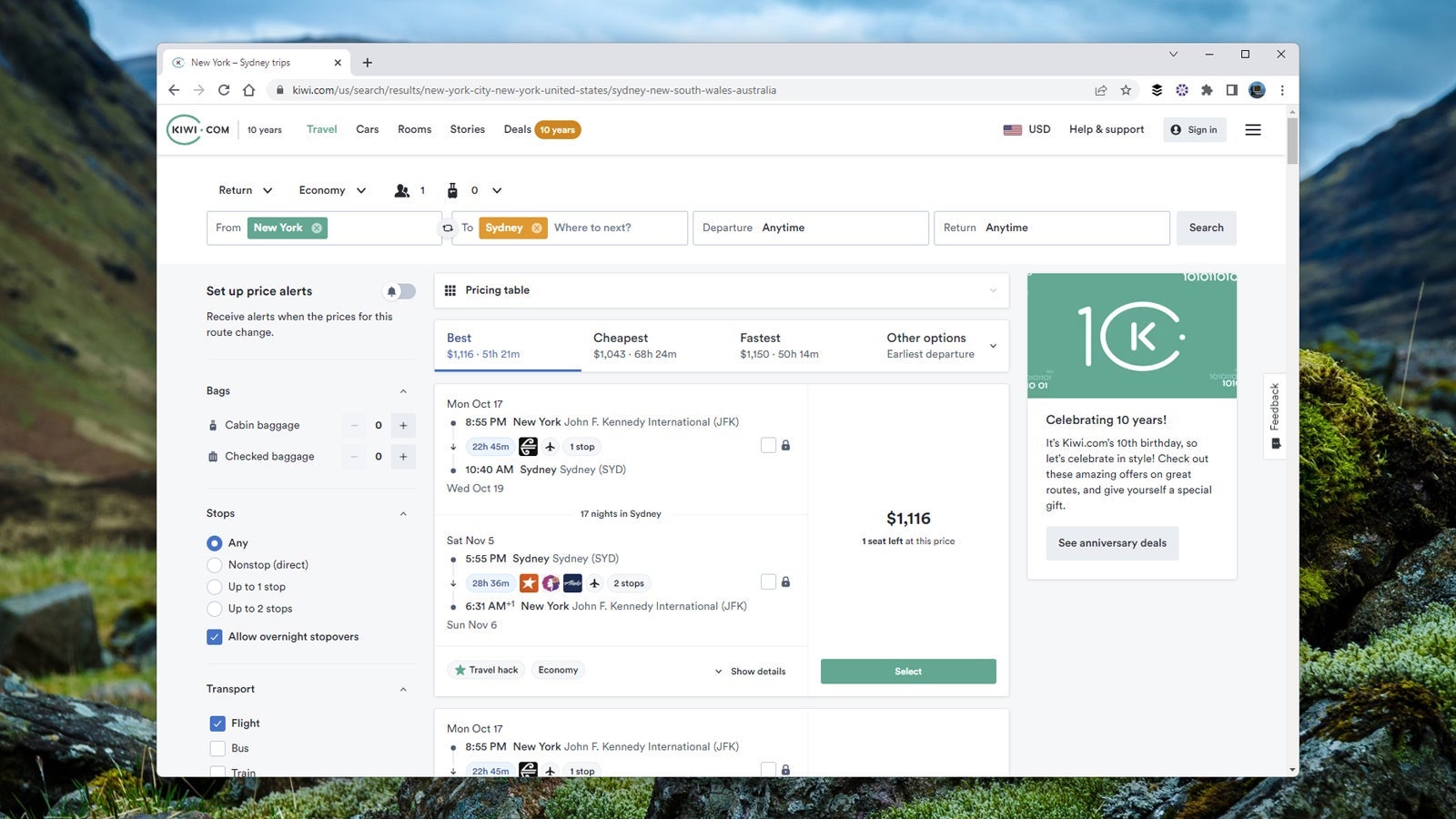
Task: Select Up to 2 stops option
Action: tap(214, 609)
